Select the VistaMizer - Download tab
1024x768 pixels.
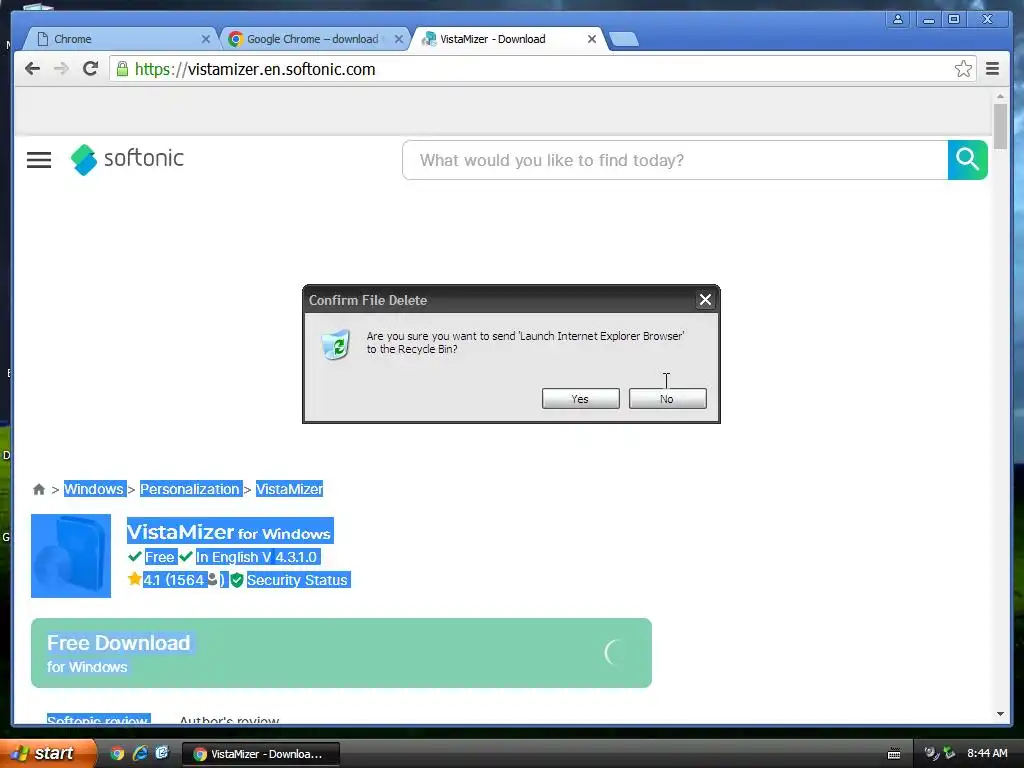tap(508, 39)
